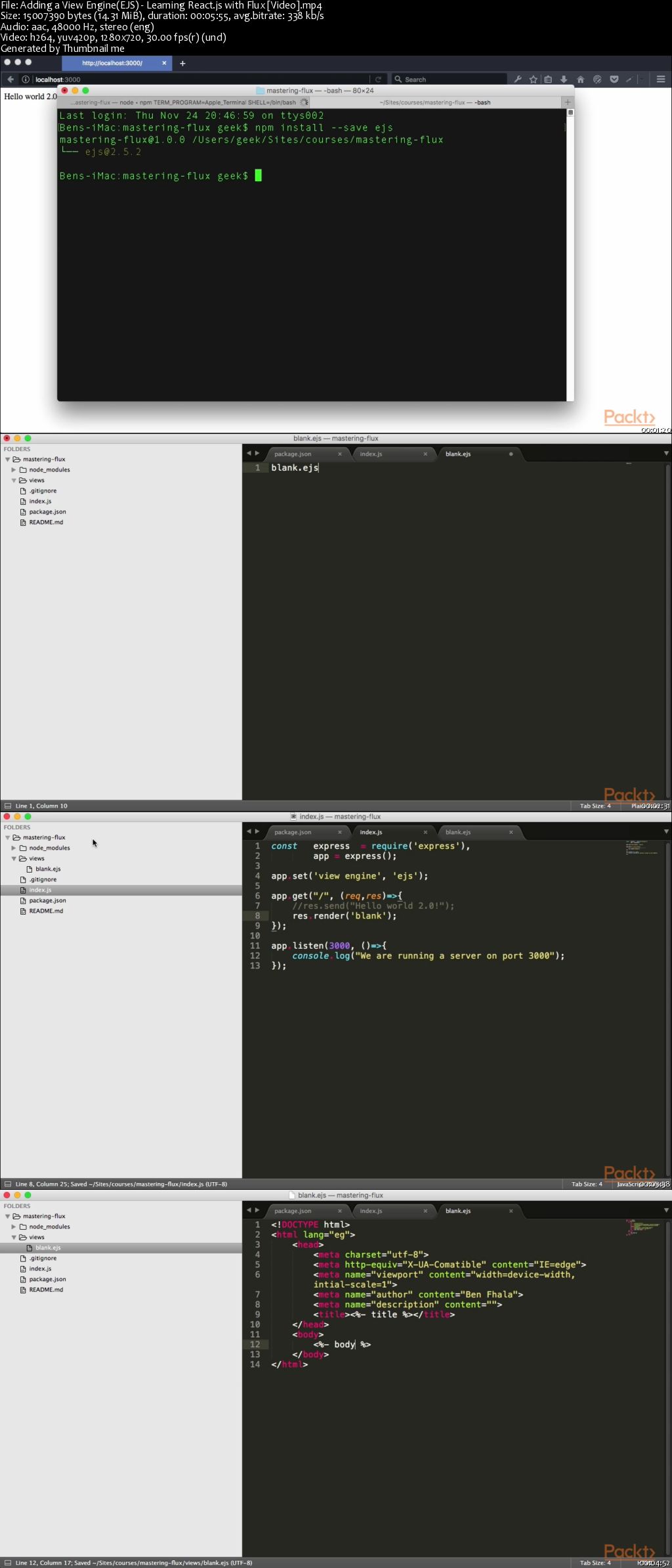Toggle panel icon beside Line 12, Column 17
Screen dimensions: 672x1568
8,1563
